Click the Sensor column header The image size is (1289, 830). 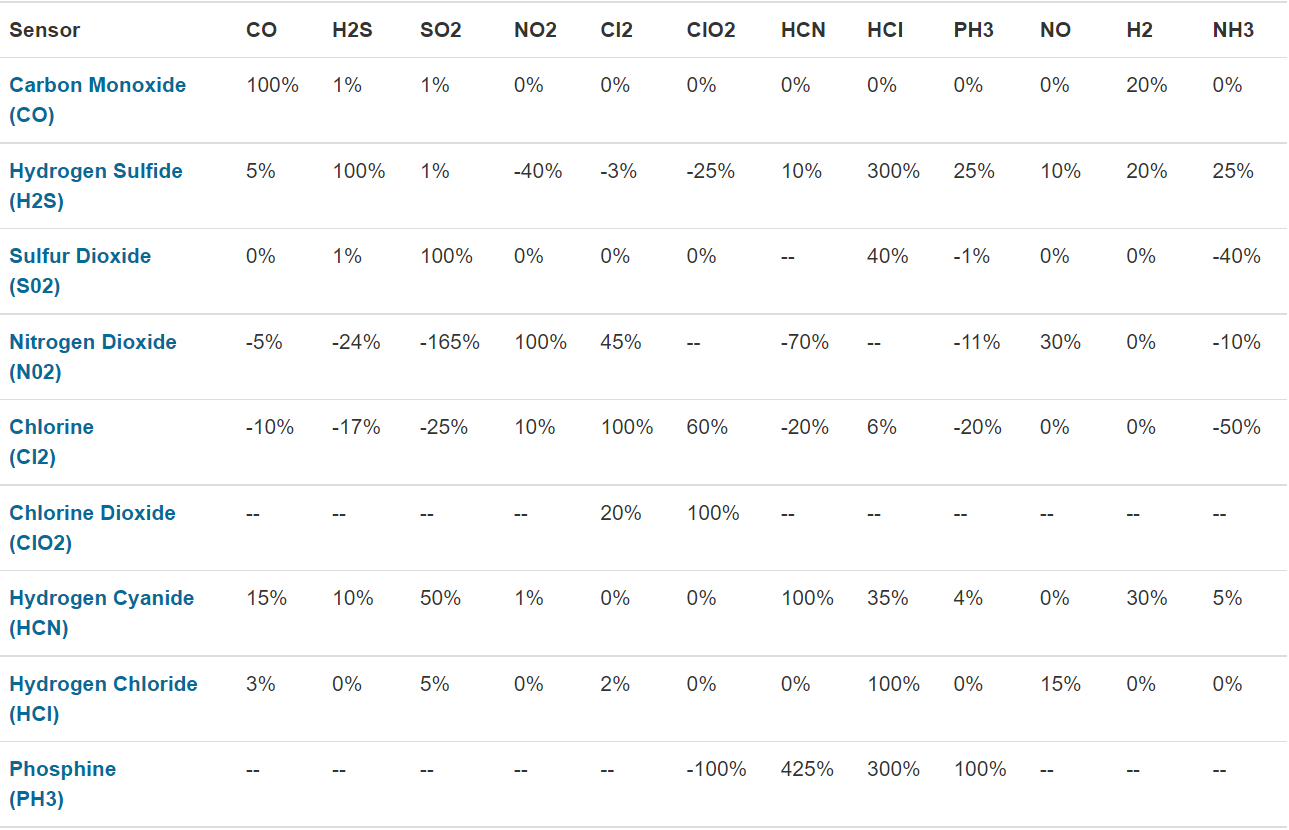pyautogui.click(x=44, y=30)
